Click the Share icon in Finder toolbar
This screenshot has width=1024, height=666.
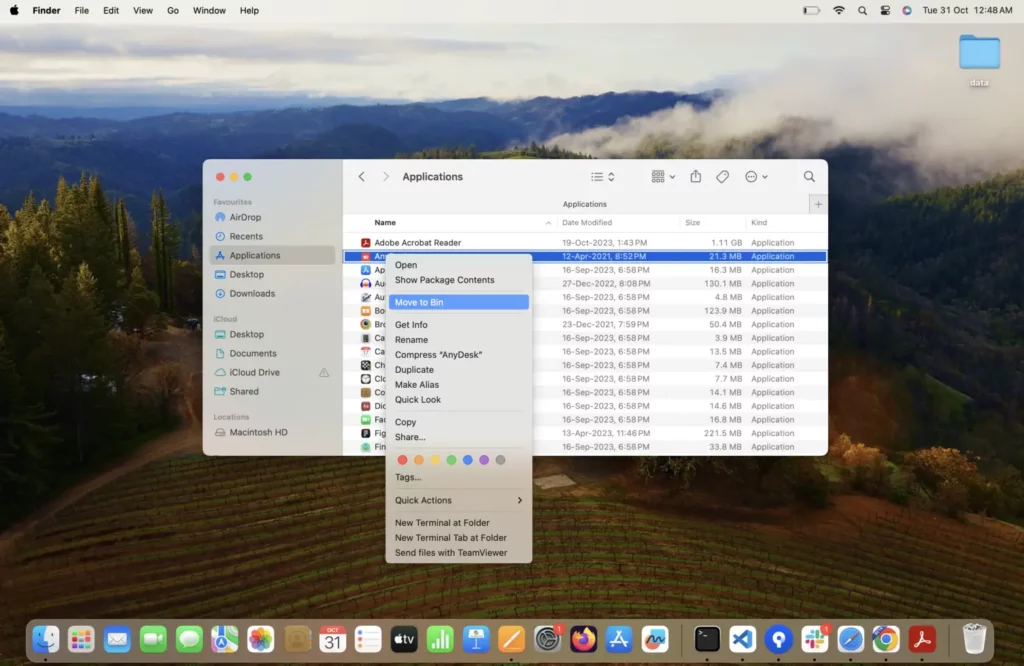pyautogui.click(x=695, y=177)
